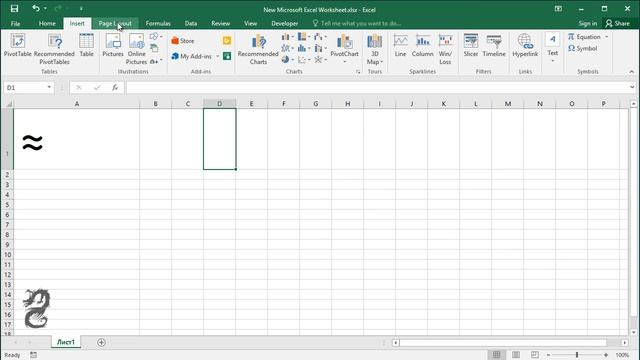640x360 pixels.
Task: Switch to Page Layout view
Action: (516, 355)
